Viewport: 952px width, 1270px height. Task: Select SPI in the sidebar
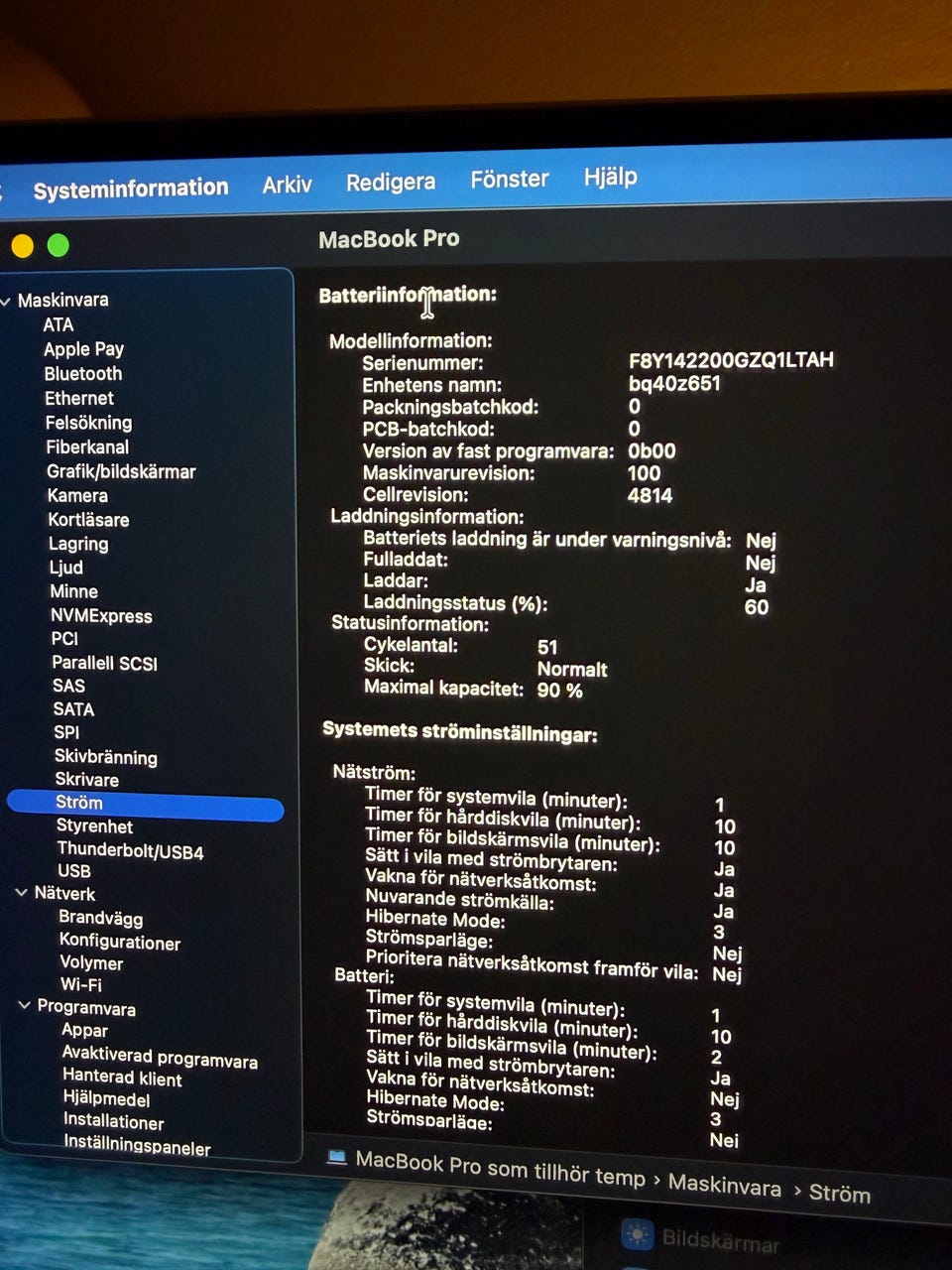click(x=66, y=733)
